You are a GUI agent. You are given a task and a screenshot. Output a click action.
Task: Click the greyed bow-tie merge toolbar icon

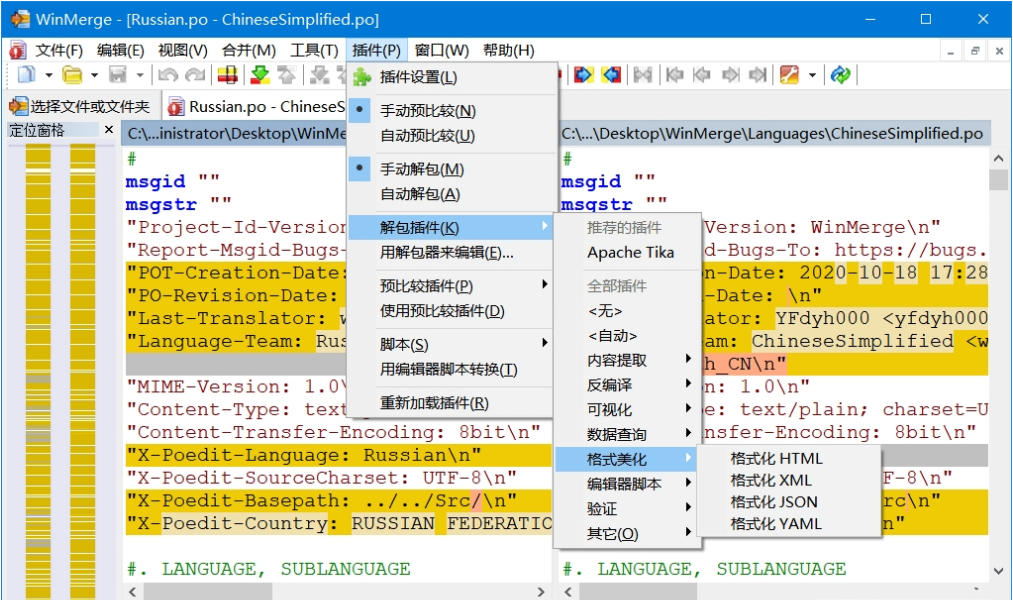coord(643,75)
